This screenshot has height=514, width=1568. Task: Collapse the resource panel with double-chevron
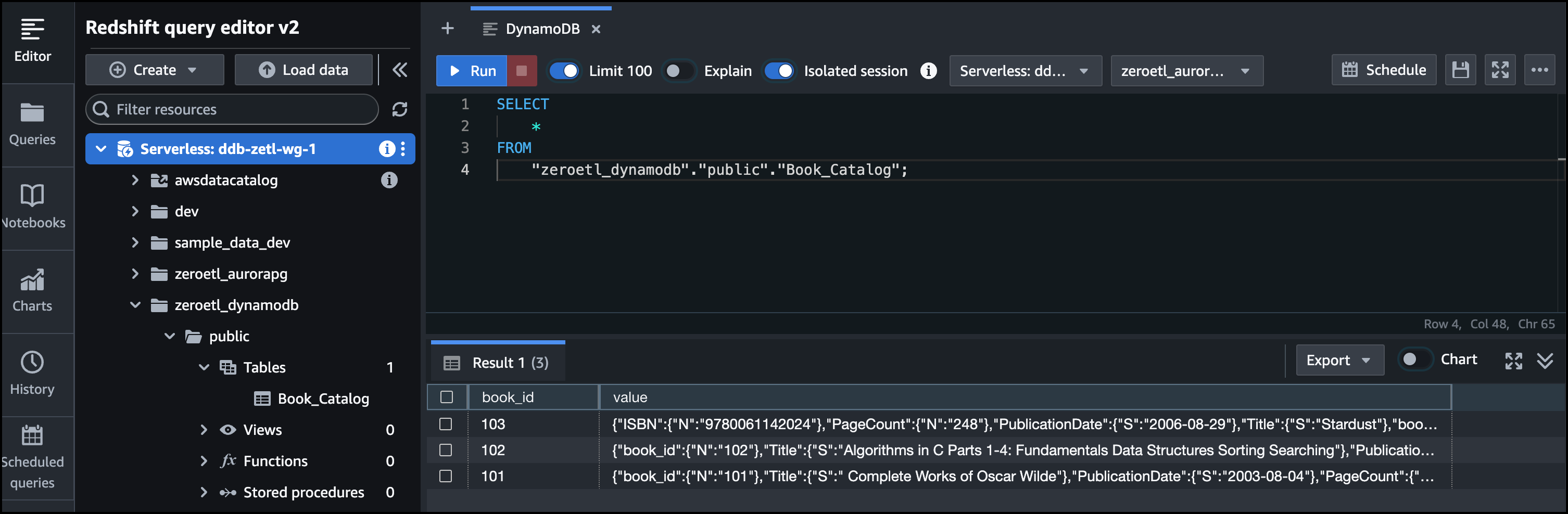[x=399, y=70]
